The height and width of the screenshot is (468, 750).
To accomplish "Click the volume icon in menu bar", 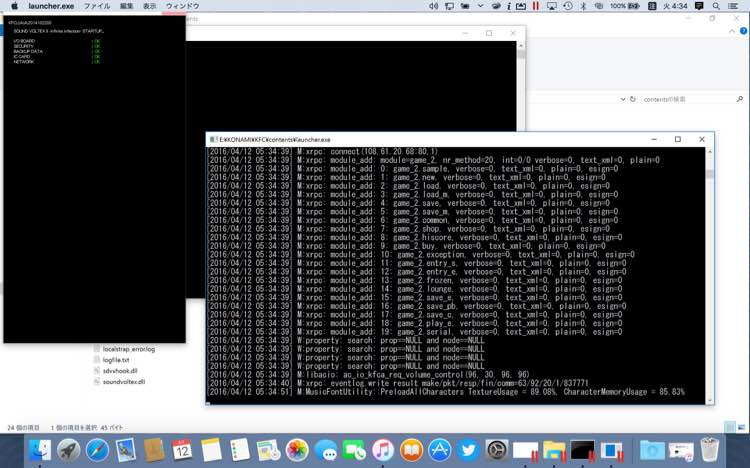I will (433, 6).
